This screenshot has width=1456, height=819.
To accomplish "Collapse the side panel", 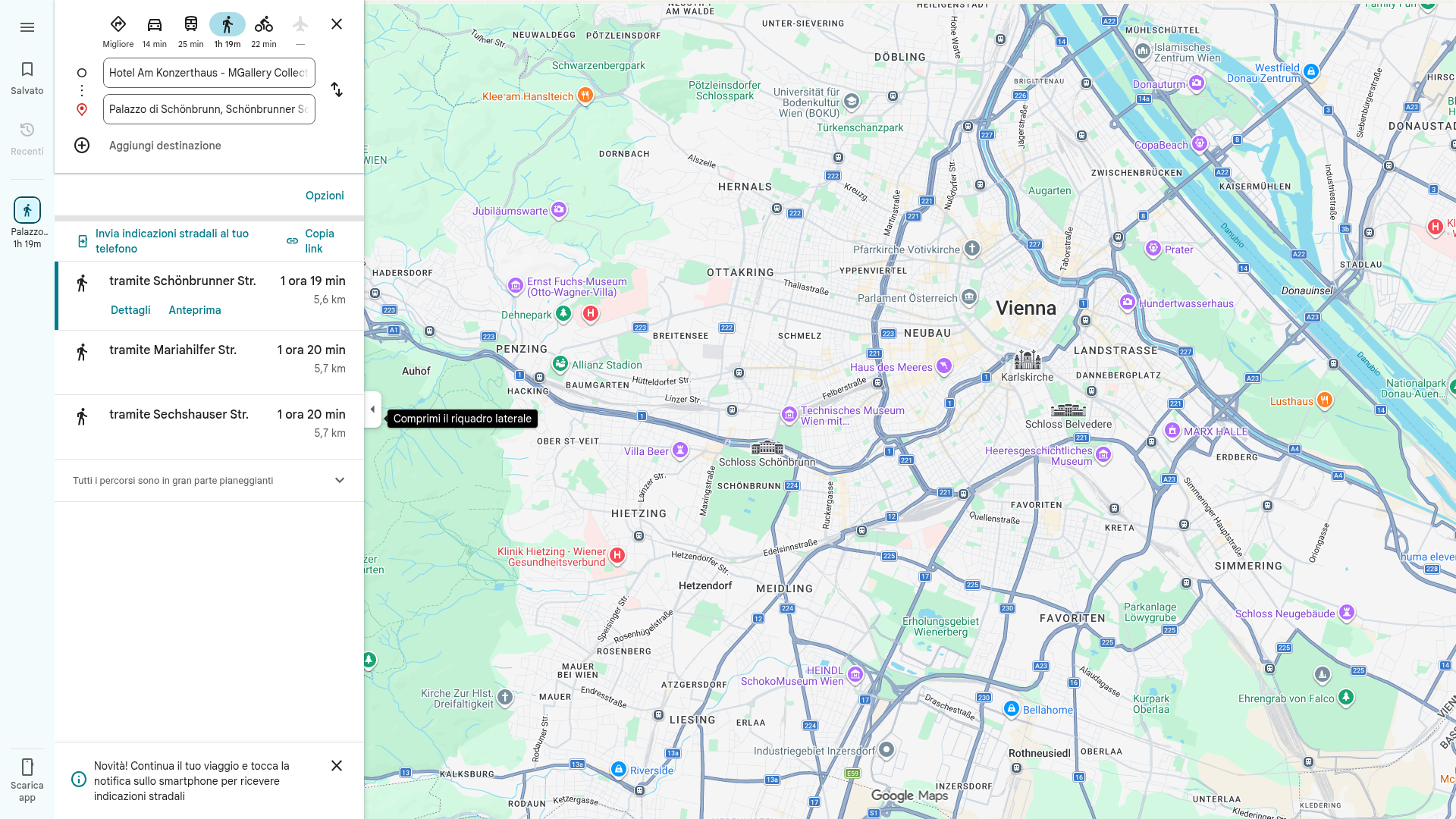I will tap(372, 409).
